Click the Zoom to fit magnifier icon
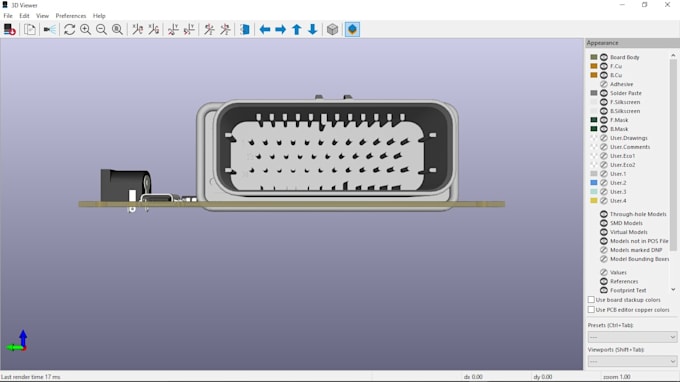The width and height of the screenshot is (680, 382). [117, 29]
